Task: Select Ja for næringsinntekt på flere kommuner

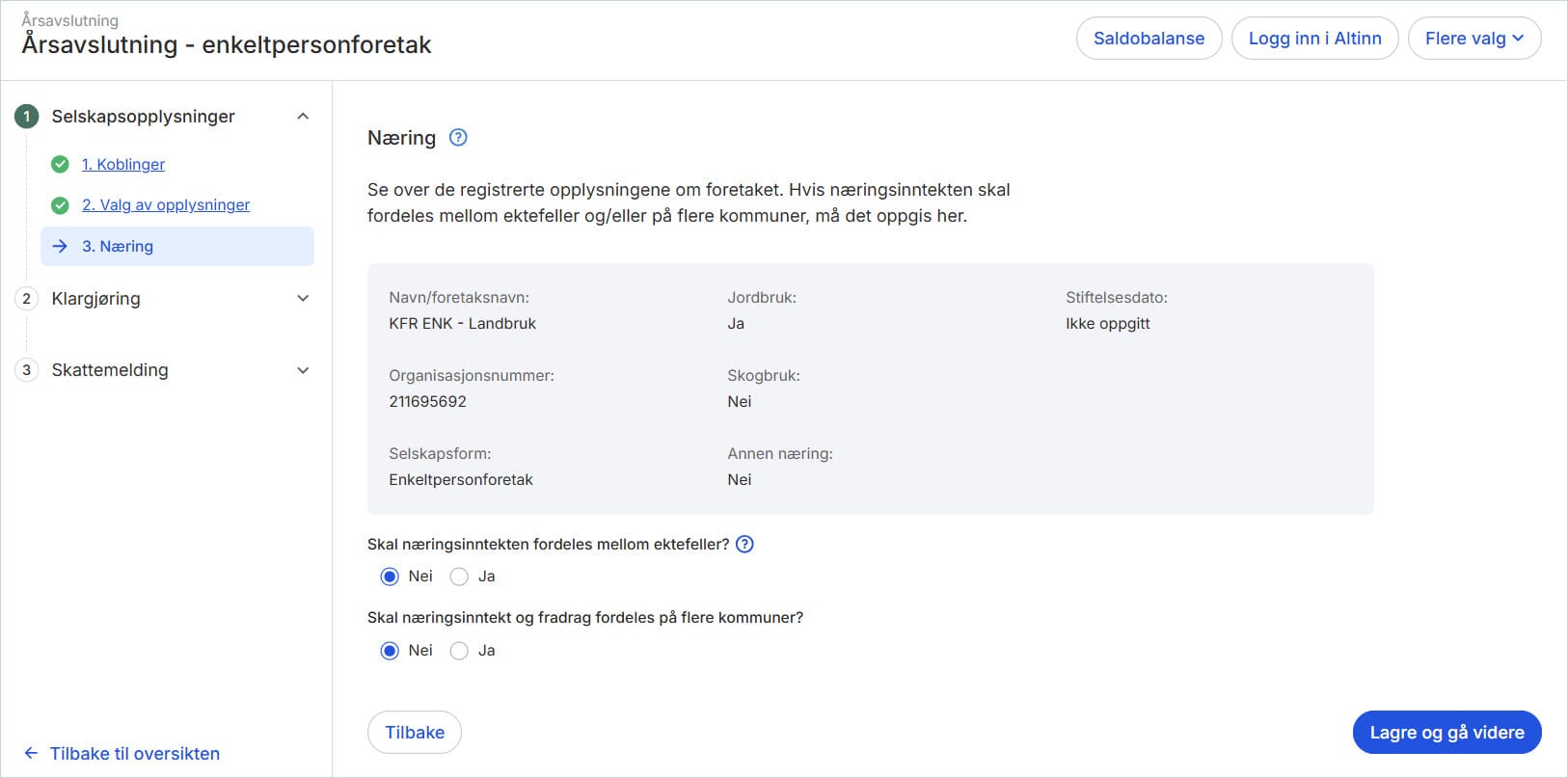Action: [459, 650]
